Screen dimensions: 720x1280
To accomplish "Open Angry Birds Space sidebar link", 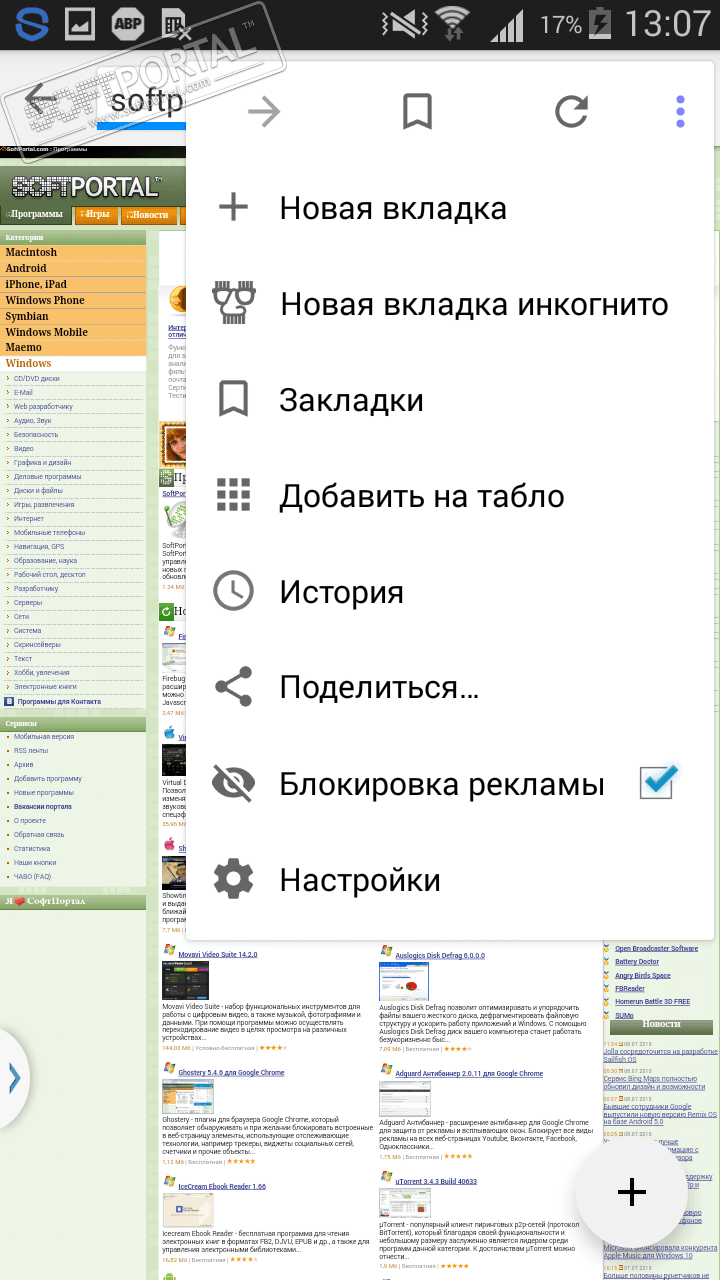I will 643,975.
